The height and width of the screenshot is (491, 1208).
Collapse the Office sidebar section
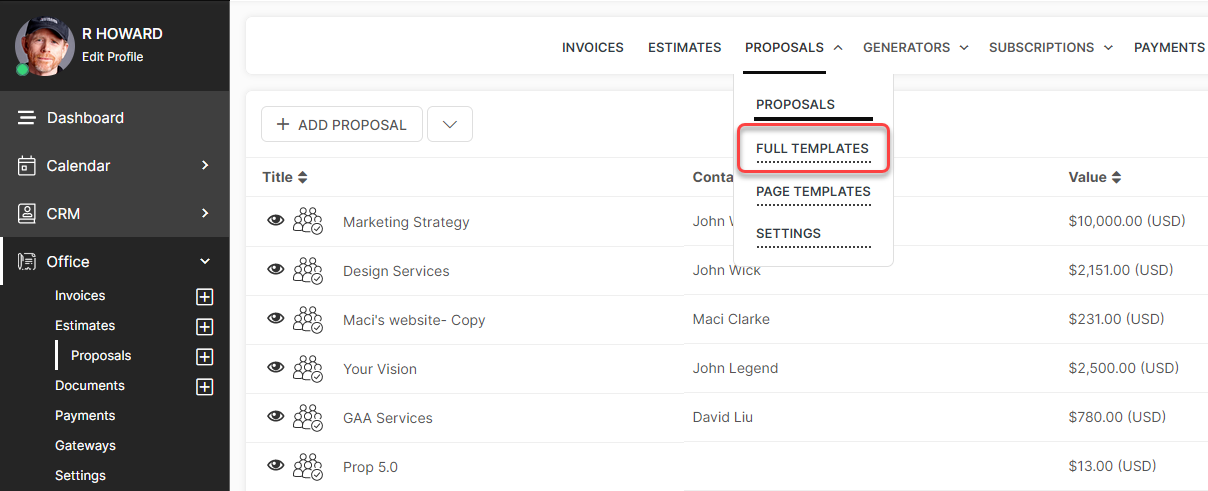205,261
